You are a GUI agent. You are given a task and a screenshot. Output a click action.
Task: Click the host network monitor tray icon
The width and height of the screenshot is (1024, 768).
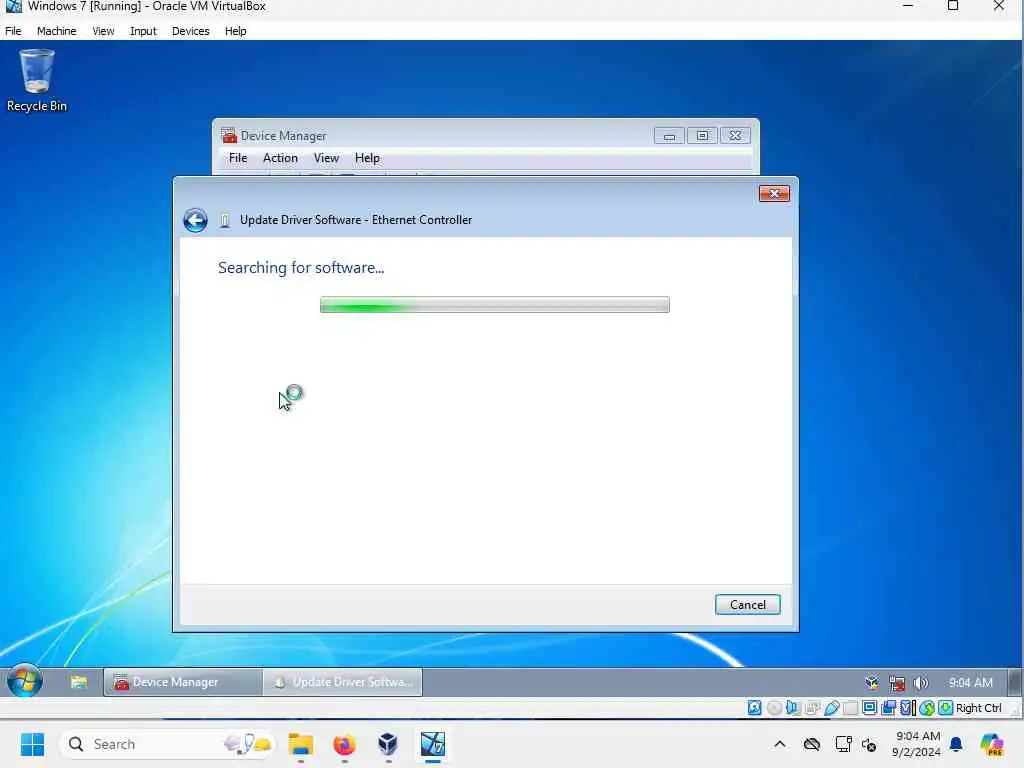[843, 744]
